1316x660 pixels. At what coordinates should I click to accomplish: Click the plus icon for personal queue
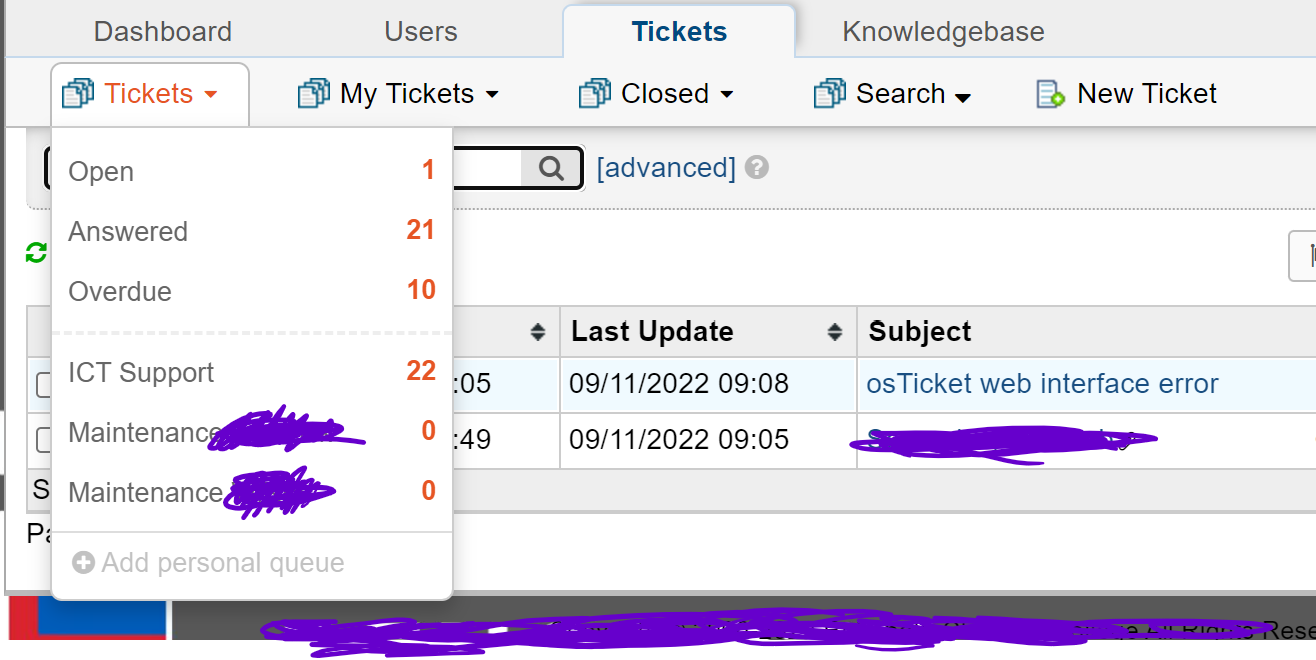83,563
